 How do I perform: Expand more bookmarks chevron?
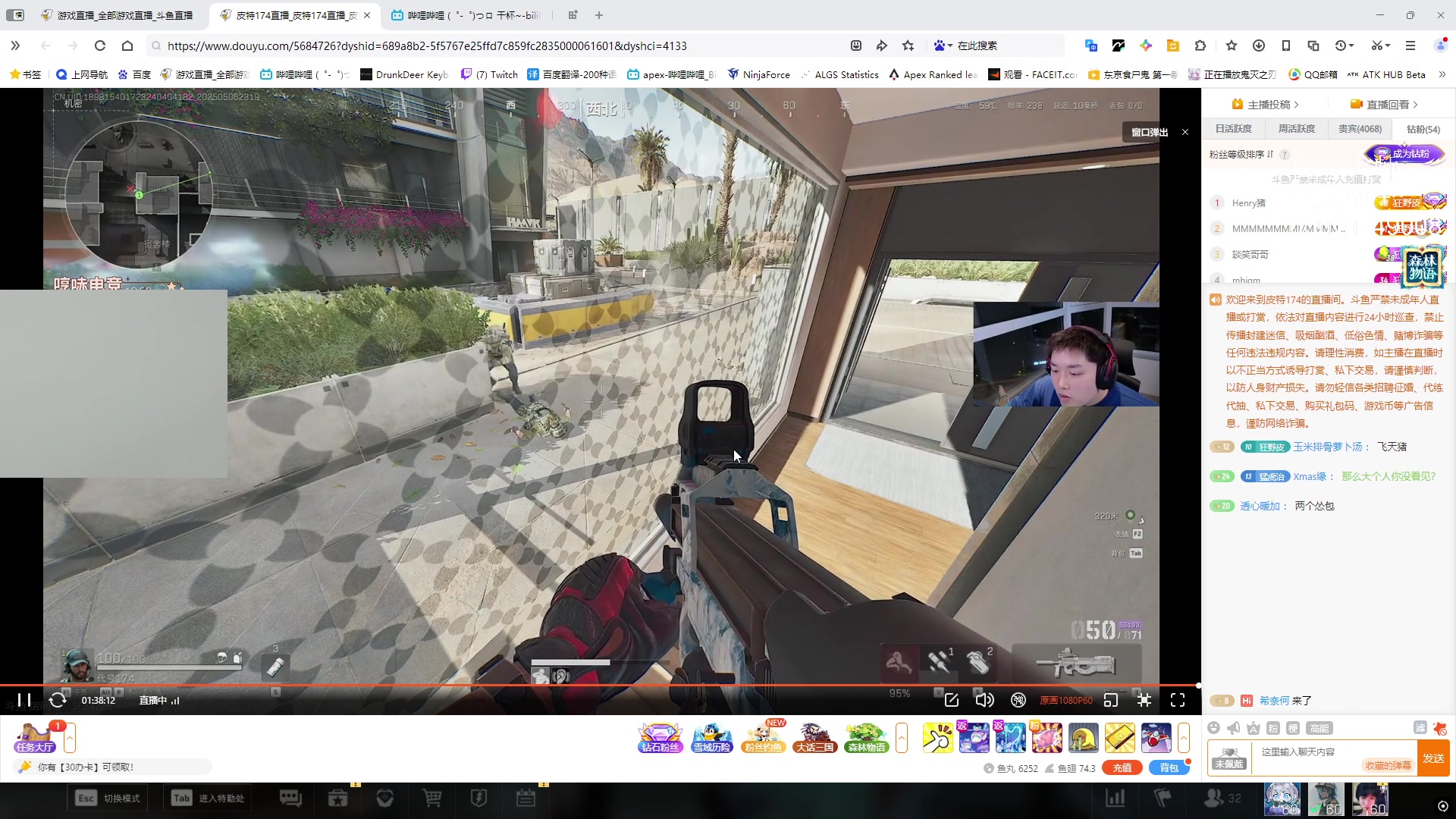(1442, 74)
